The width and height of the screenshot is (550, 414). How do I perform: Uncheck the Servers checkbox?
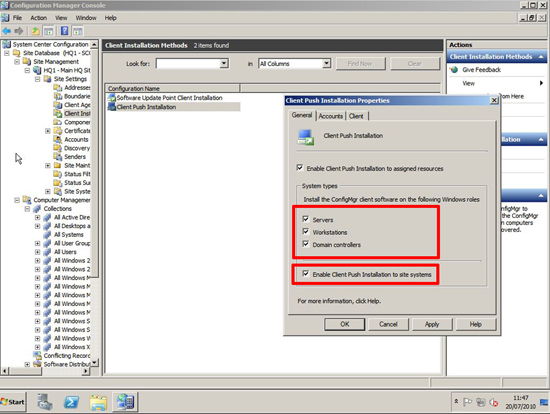tap(306, 219)
